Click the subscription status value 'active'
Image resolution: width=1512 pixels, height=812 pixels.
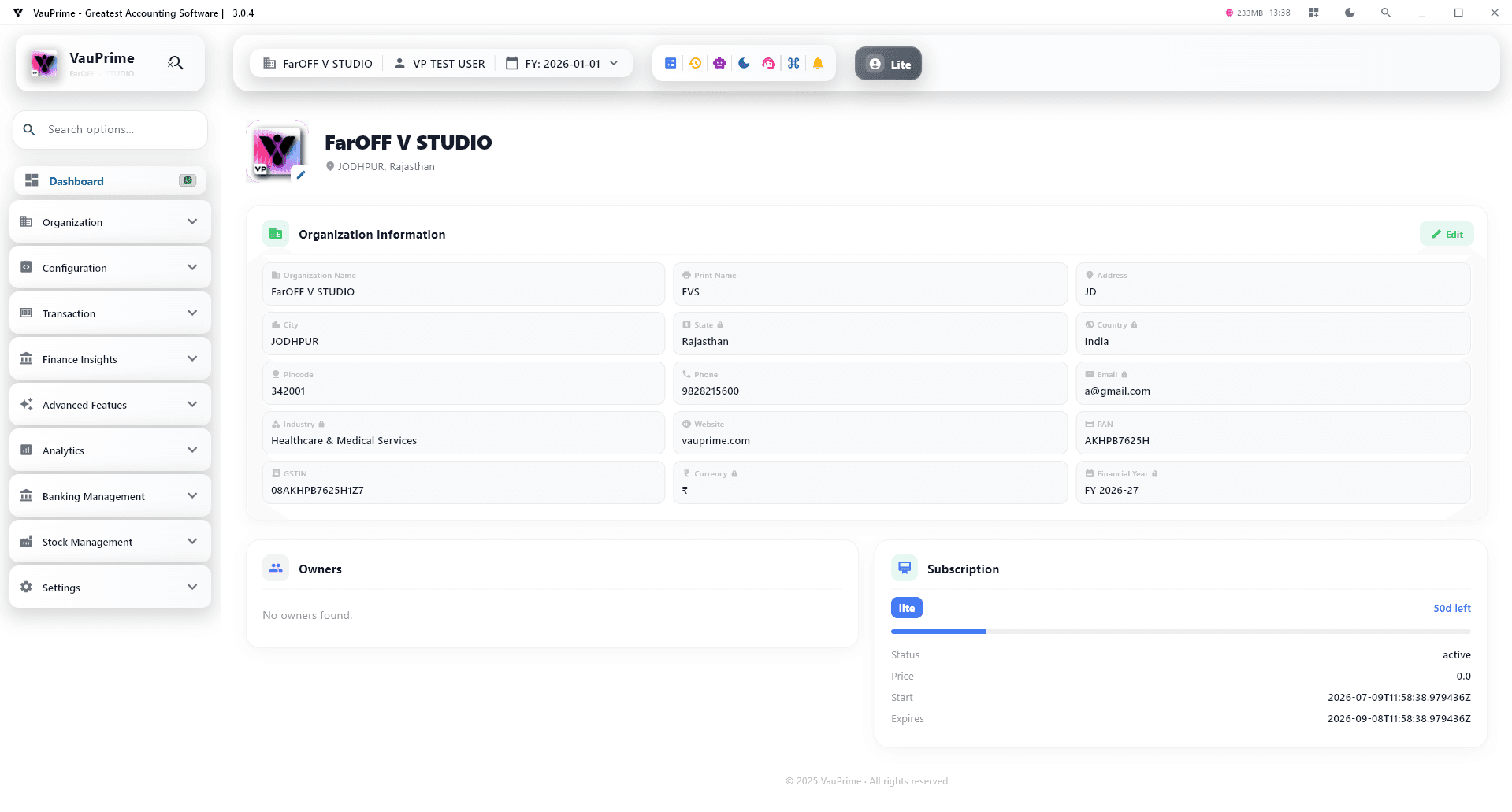point(1456,654)
